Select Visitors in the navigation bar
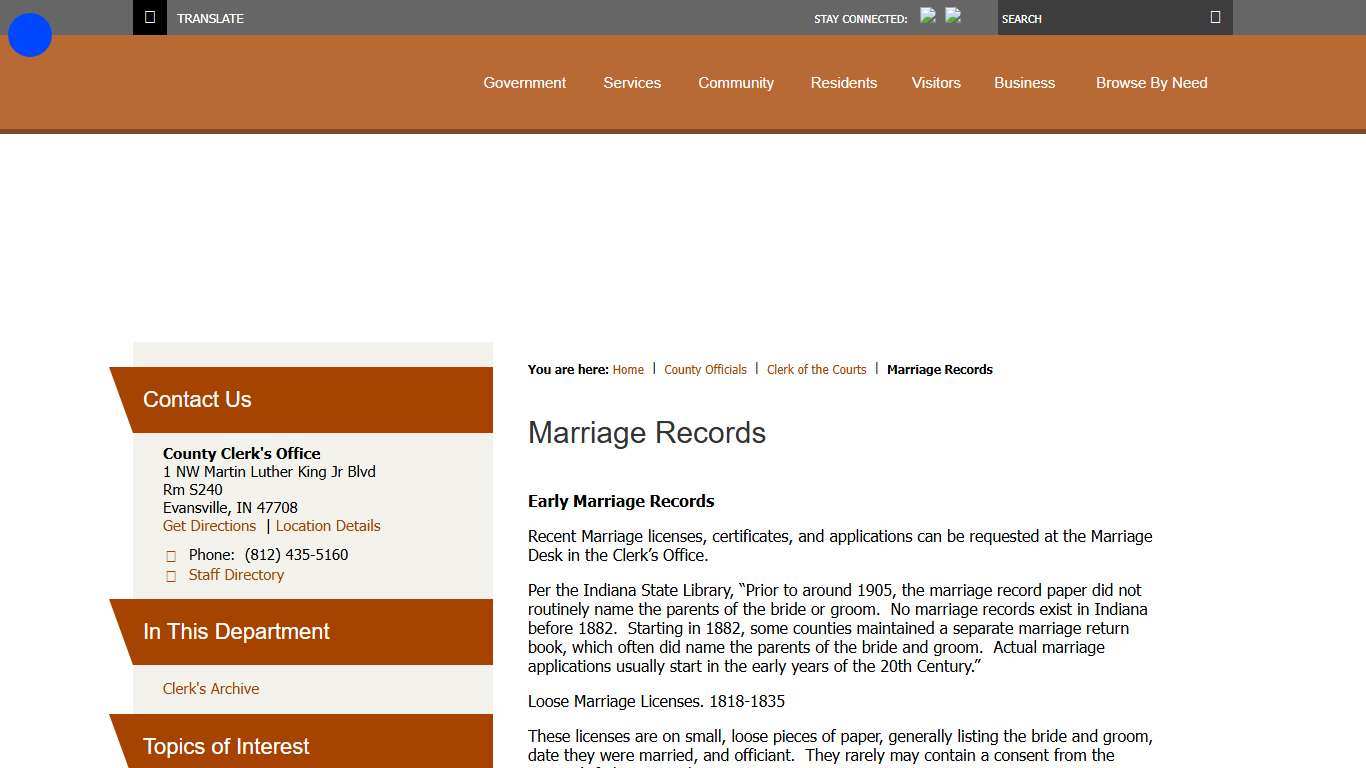The image size is (1366, 768). click(936, 83)
